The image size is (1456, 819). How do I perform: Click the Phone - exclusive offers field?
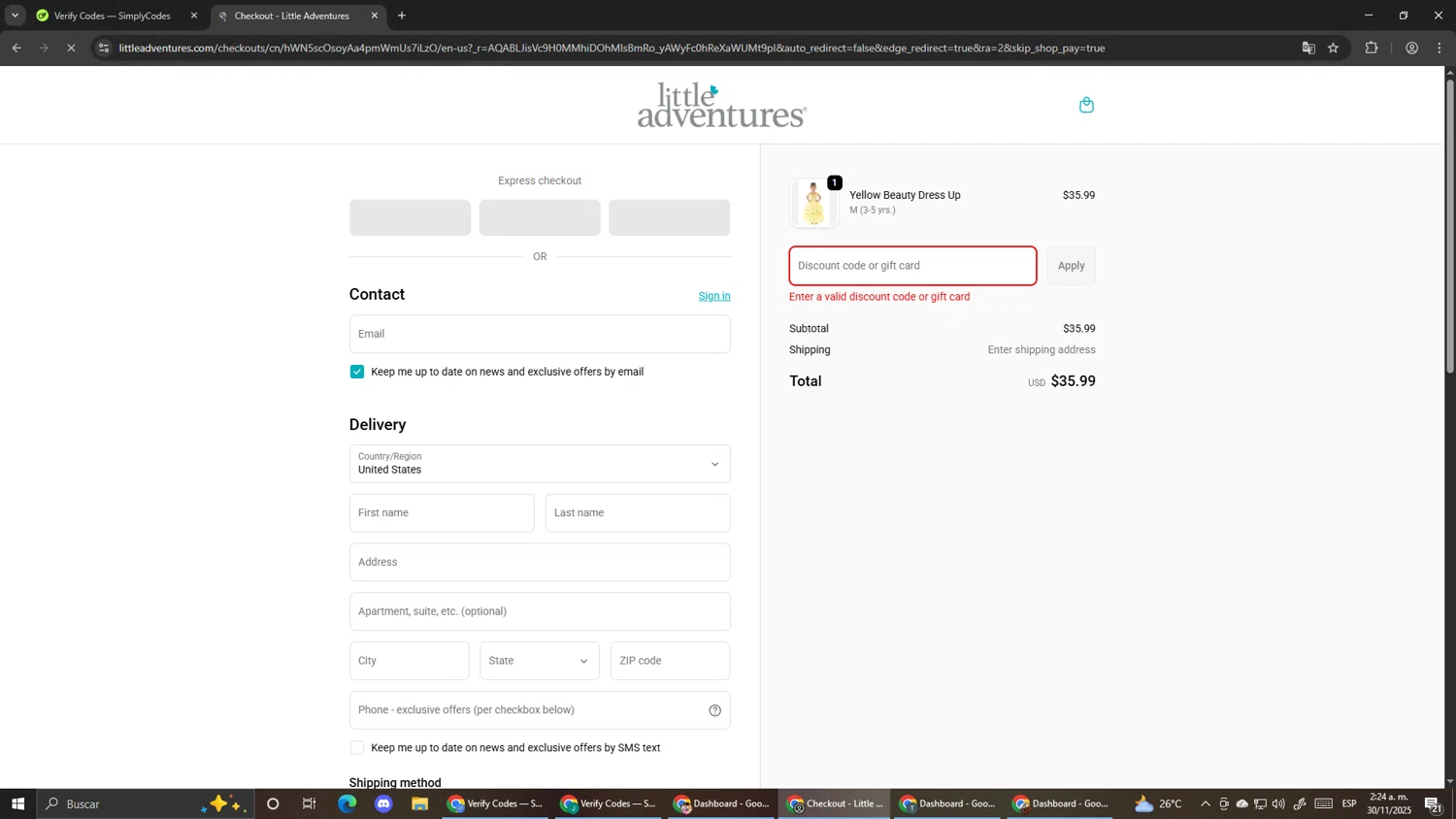click(x=540, y=710)
